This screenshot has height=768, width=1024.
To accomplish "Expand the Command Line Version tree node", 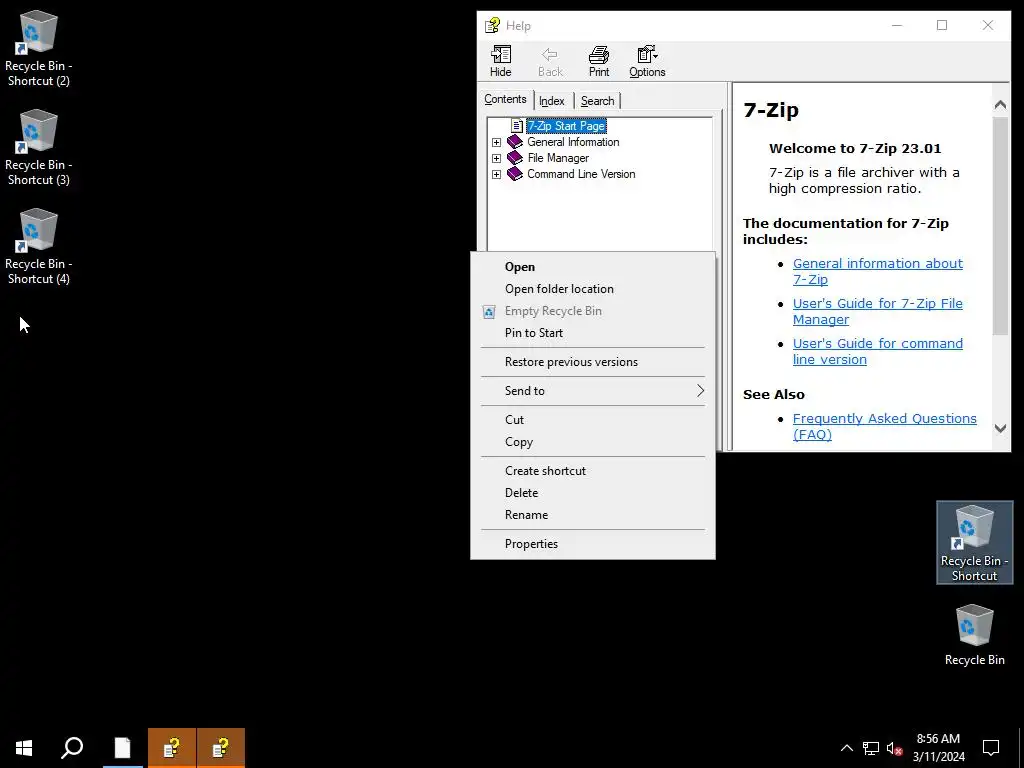I will [x=496, y=174].
